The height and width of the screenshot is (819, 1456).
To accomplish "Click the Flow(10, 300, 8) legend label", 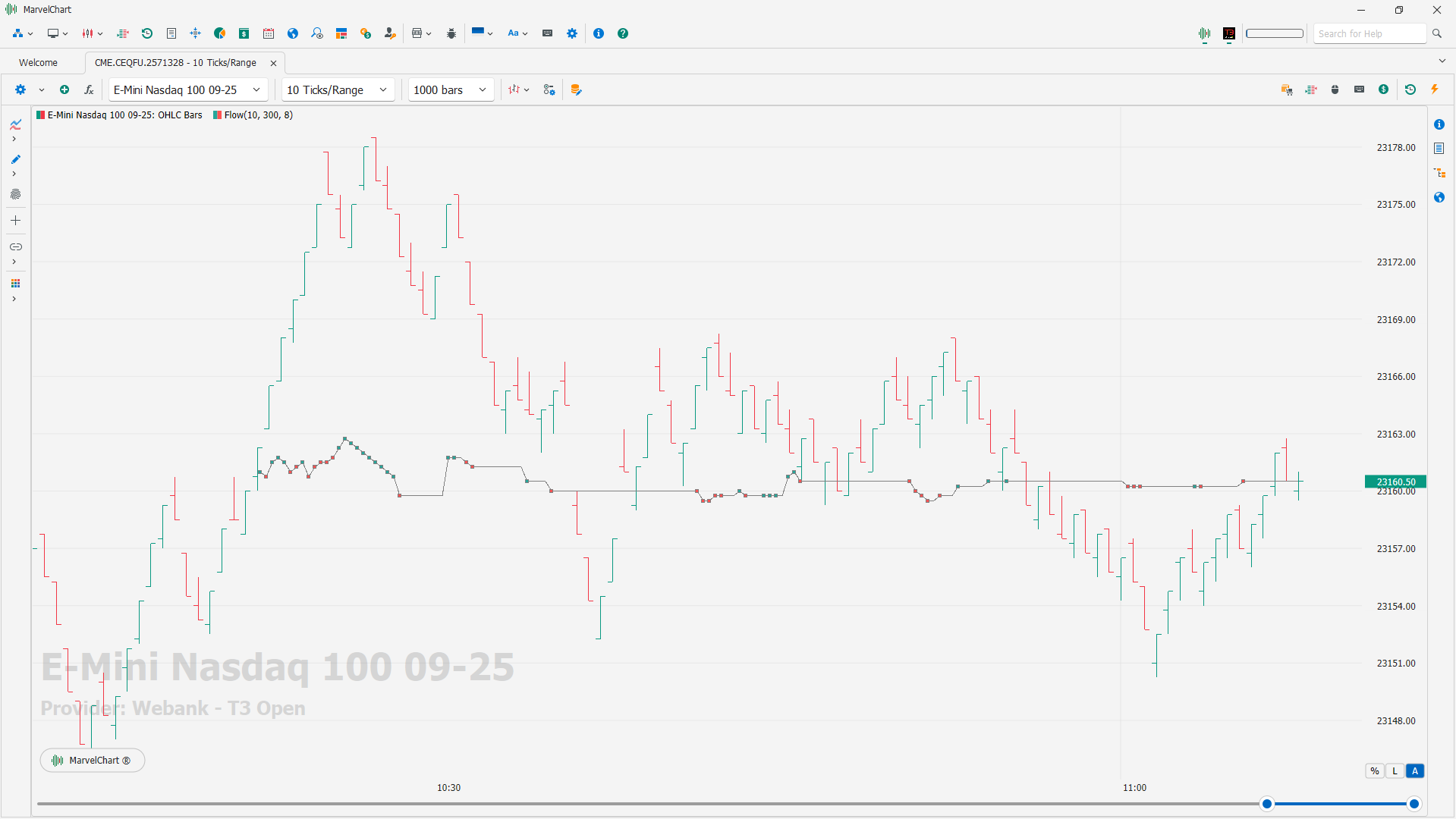I will click(258, 115).
